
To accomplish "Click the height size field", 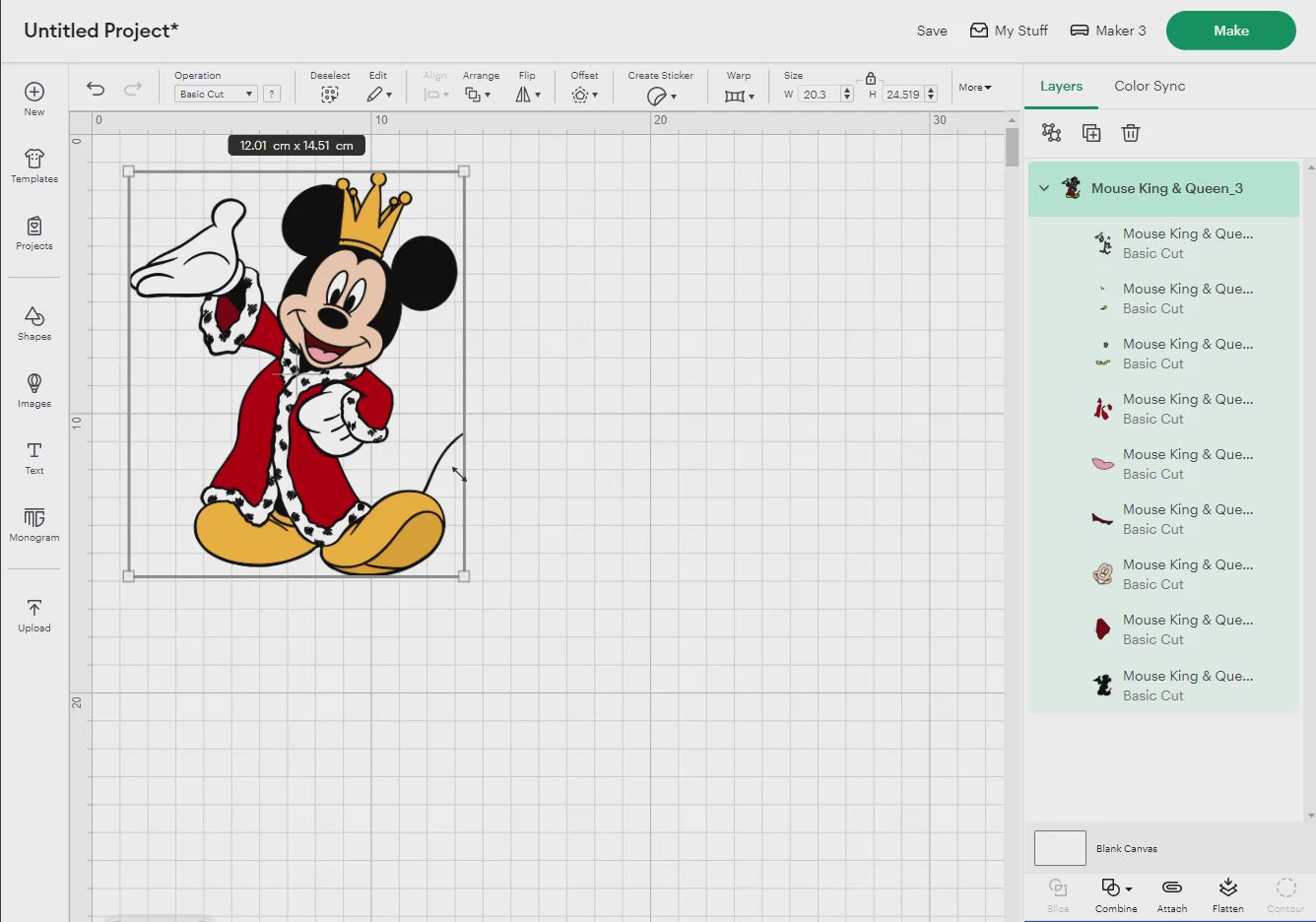I will click(x=903, y=94).
